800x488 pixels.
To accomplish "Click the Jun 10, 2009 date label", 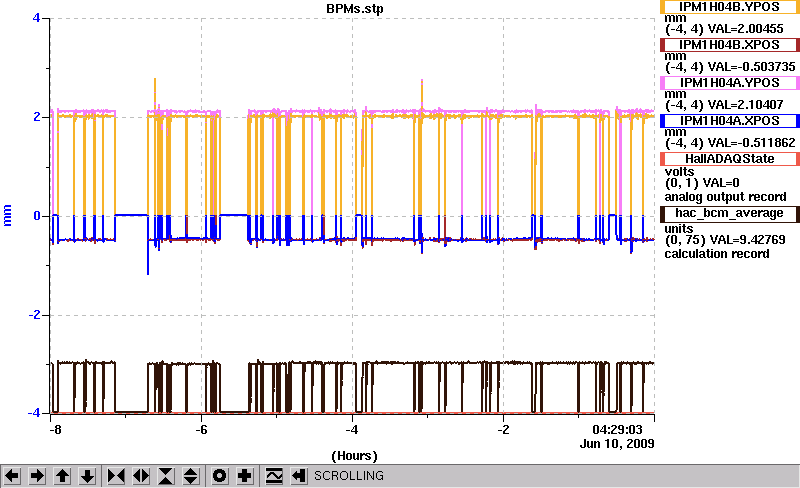I will [617, 444].
